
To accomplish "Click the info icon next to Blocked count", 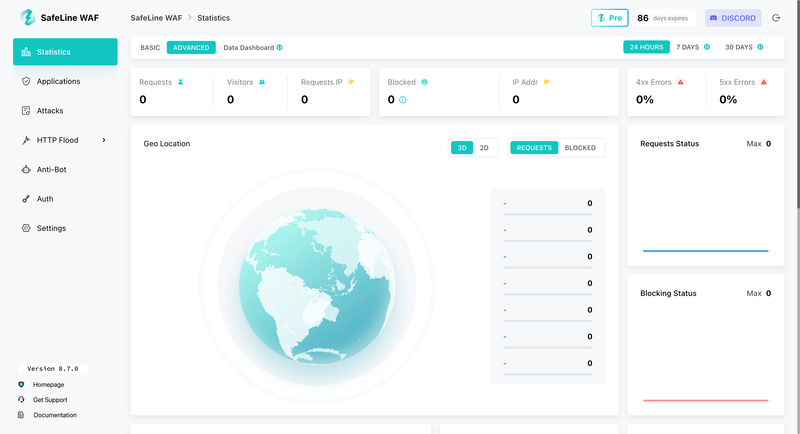I will tap(403, 100).
